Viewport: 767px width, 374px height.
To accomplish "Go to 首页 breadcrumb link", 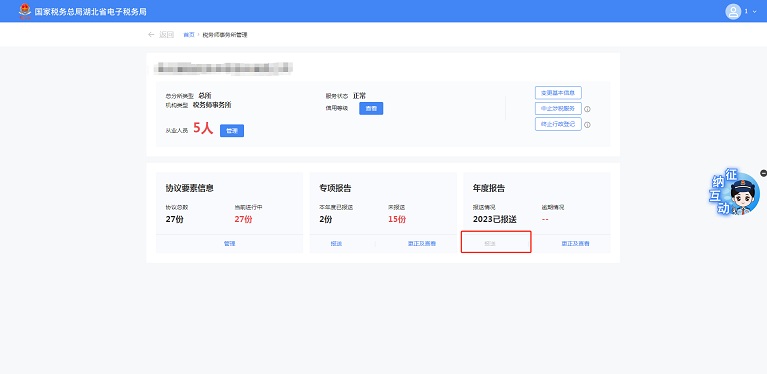I will click(189, 35).
